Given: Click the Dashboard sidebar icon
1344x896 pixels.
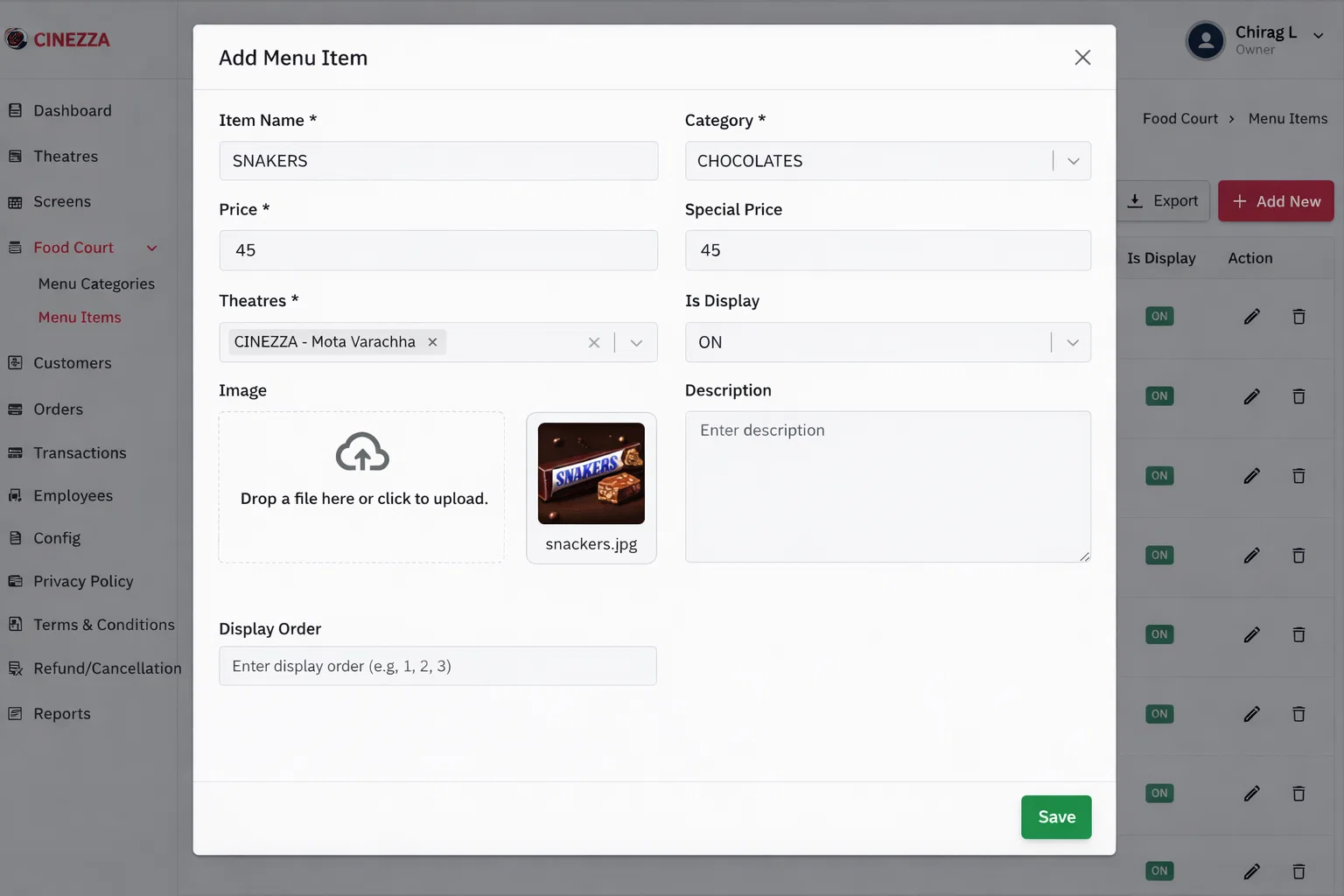Looking at the screenshot, I should [x=15, y=110].
